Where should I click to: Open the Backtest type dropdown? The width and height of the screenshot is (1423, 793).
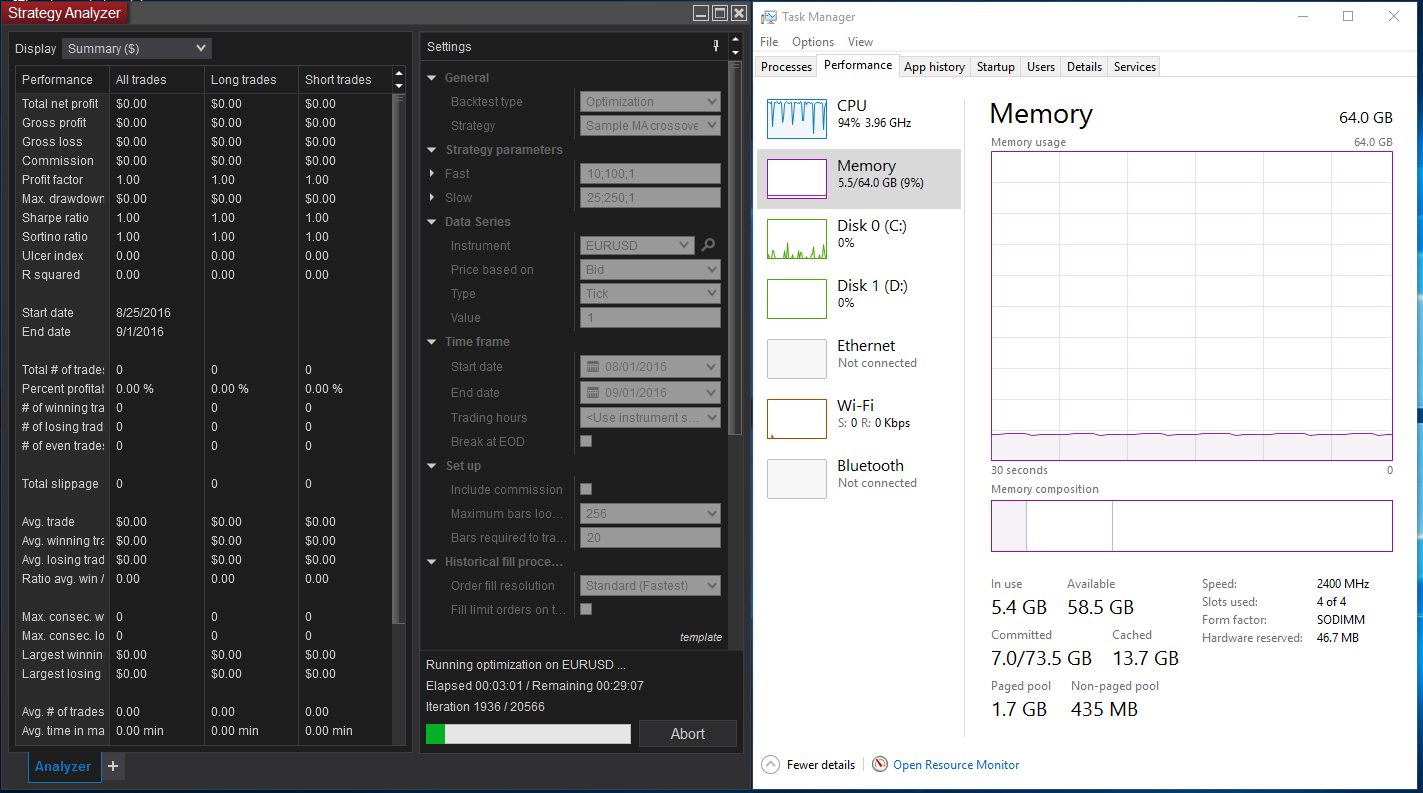click(x=650, y=102)
